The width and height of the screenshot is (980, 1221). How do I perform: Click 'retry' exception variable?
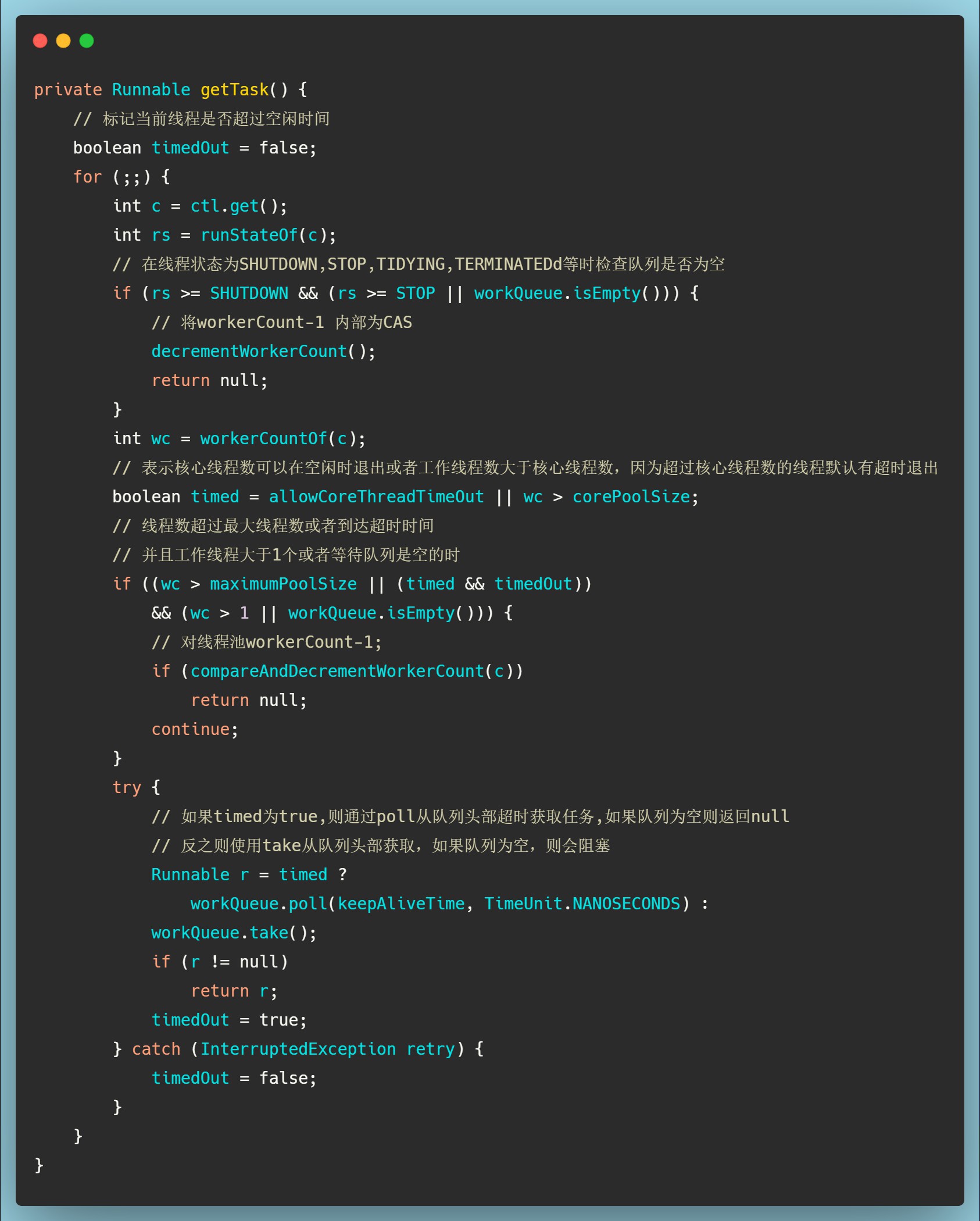[x=430, y=1049]
